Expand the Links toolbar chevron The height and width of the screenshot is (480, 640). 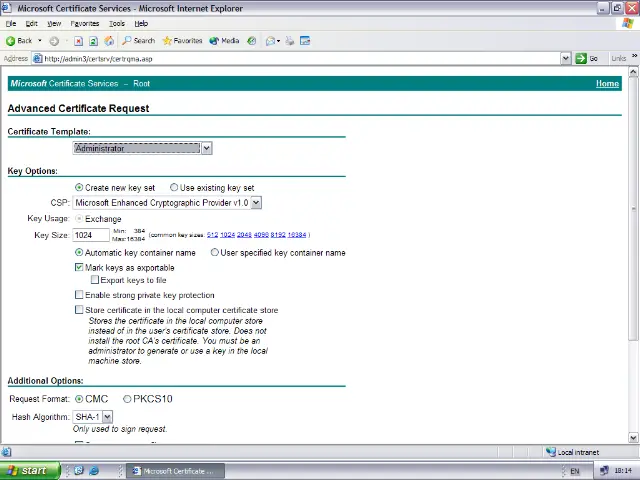[634, 56]
